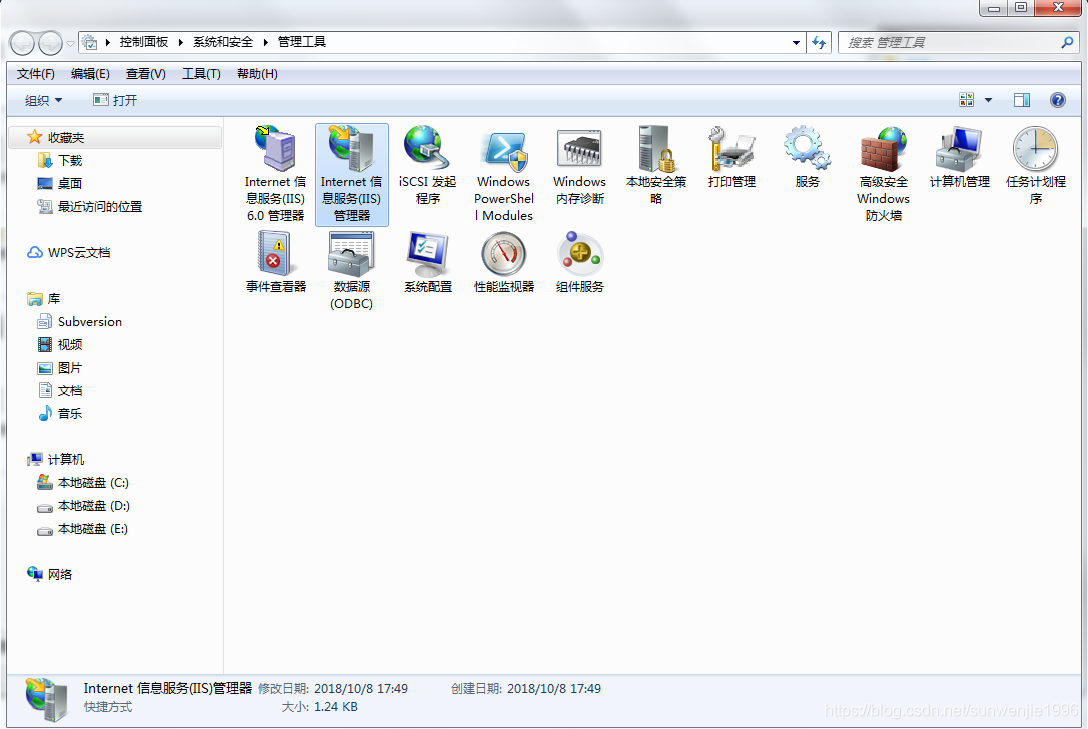This screenshot has height=729, width=1088.
Task: Click 管理工具 breadcrumb segment
Action: pos(302,42)
